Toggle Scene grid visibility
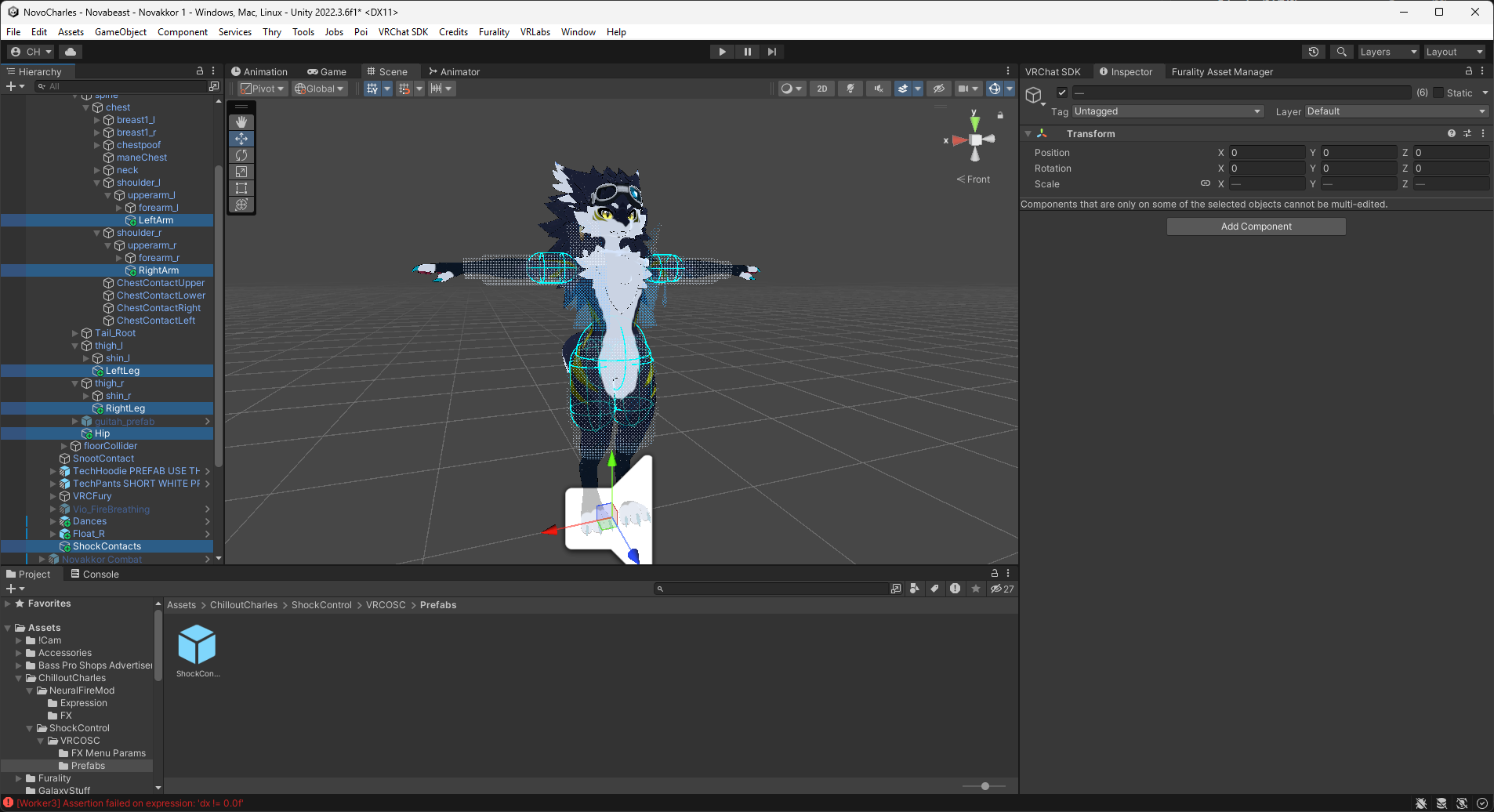The image size is (1494, 812). pyautogui.click(x=372, y=89)
